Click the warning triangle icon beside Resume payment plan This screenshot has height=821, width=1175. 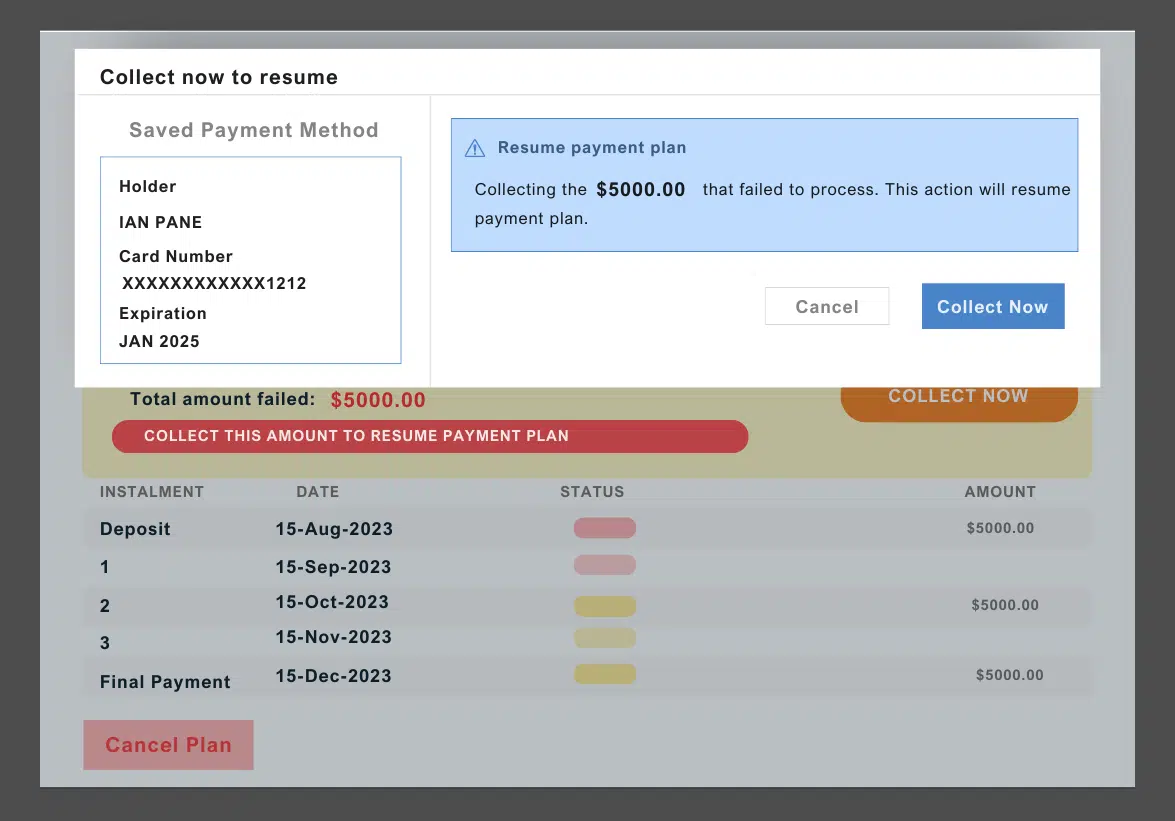tap(475, 148)
